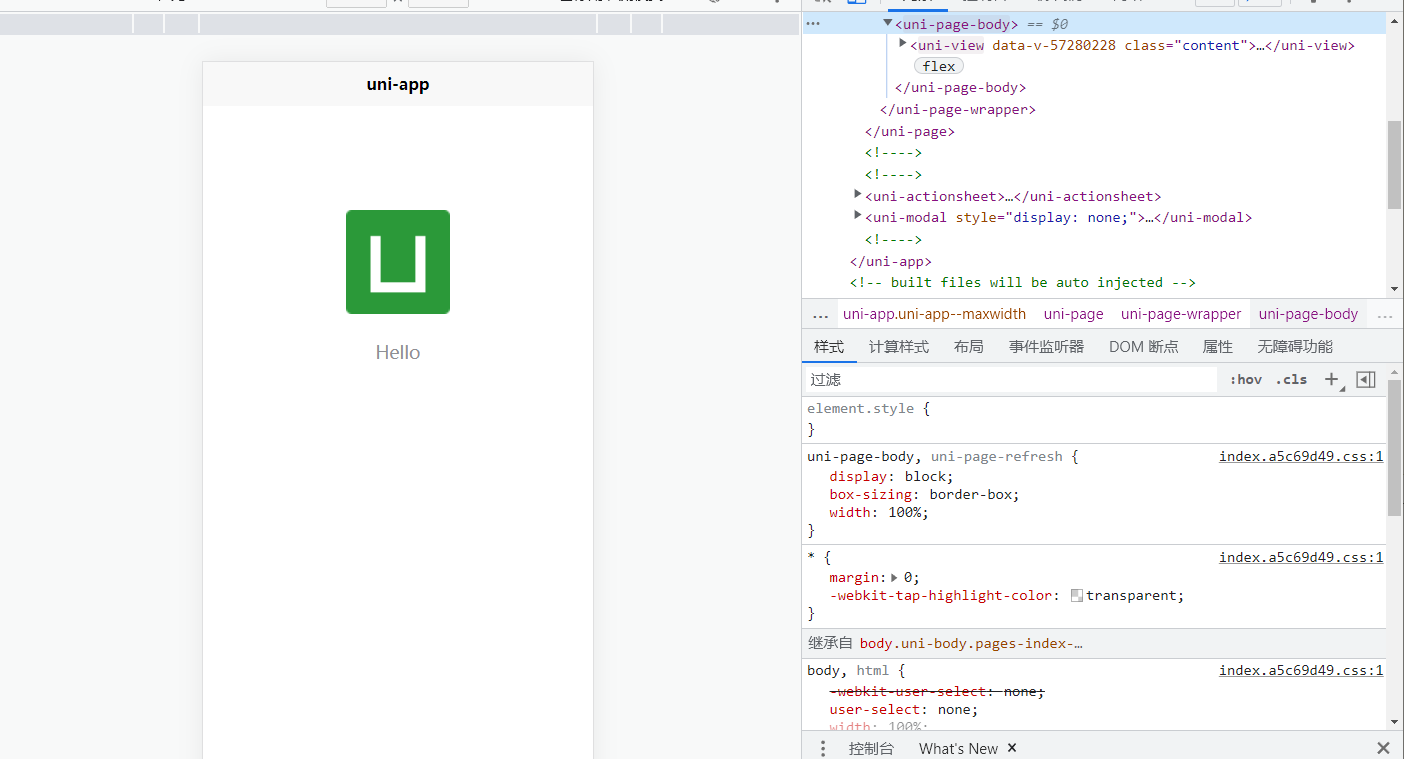Expand the uni-actionsheet node
Screen dimensions: 1404x759
857,195
